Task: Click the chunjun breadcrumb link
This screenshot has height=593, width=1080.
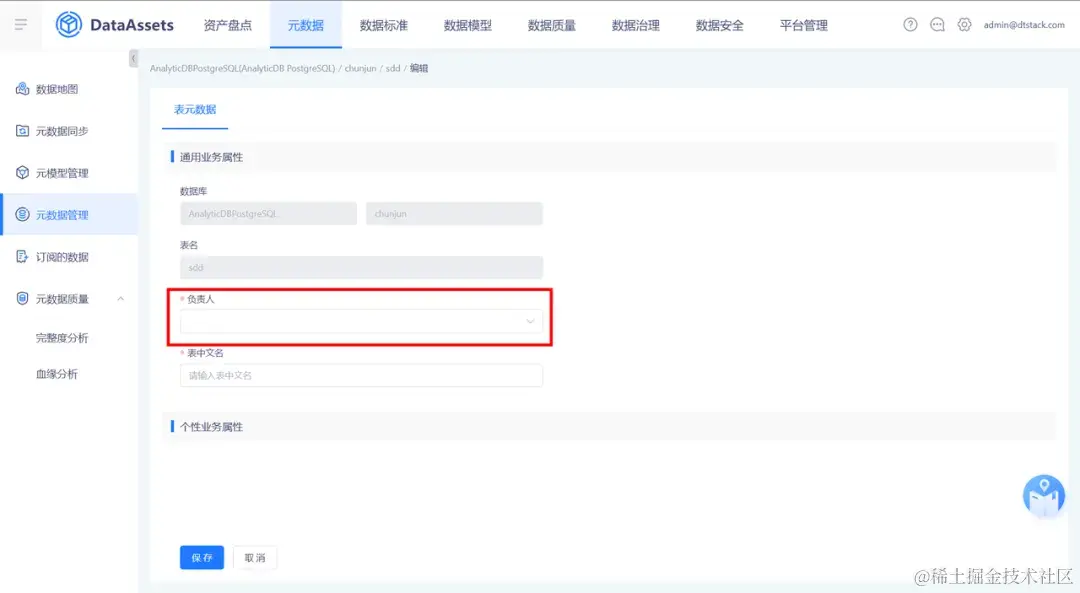Action: coord(360,68)
